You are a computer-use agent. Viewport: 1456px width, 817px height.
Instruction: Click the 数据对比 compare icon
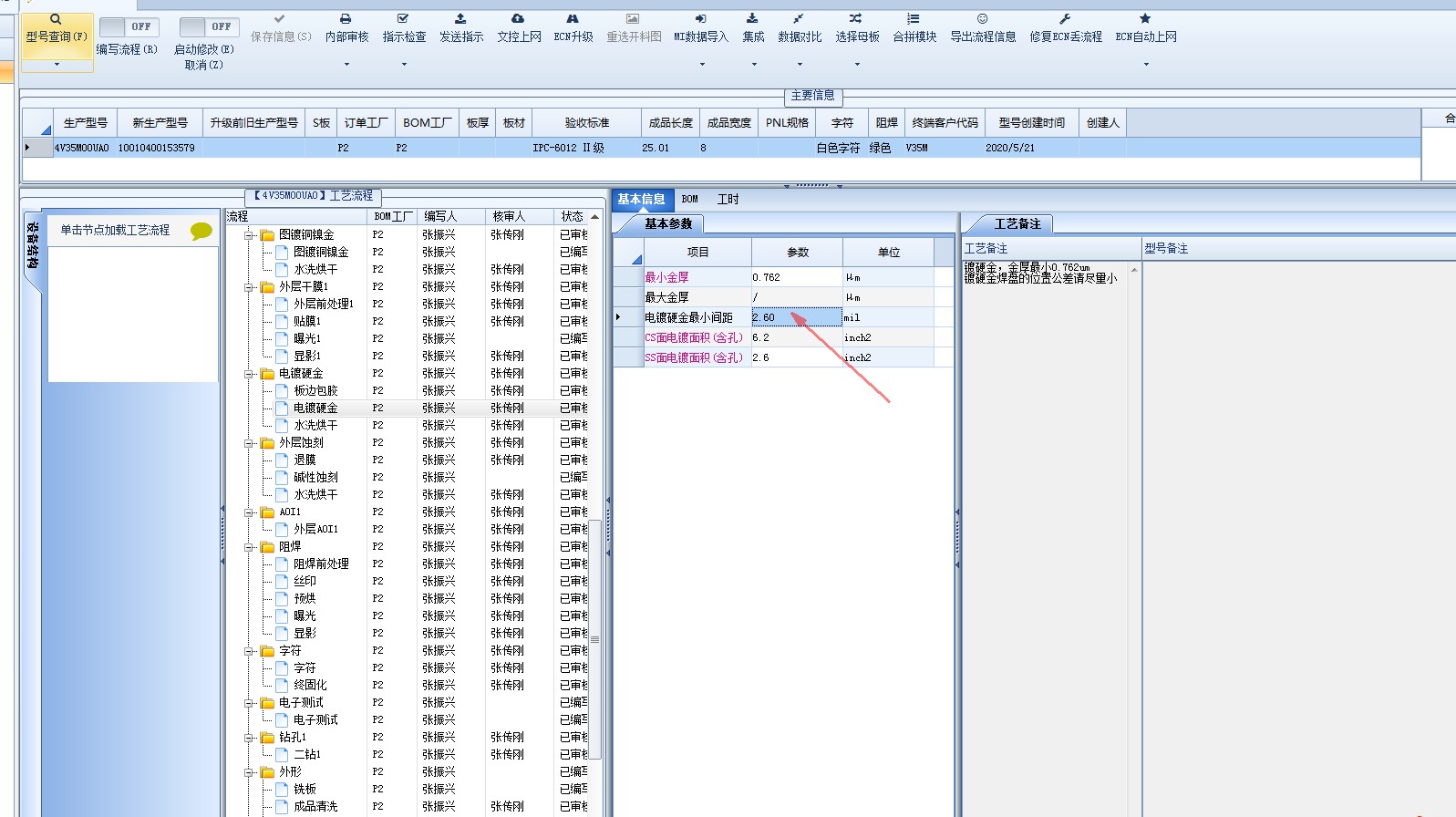(x=799, y=18)
